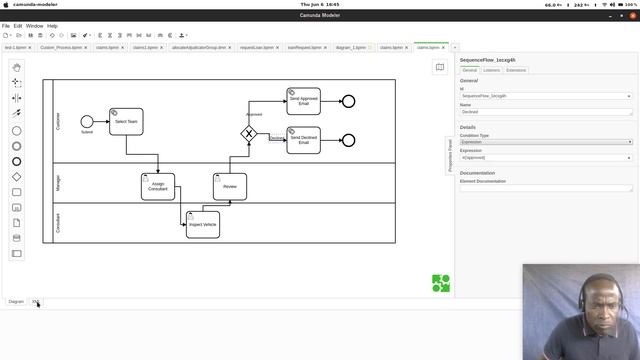
Task: Toggle the minimap map icon
Action: click(440, 67)
